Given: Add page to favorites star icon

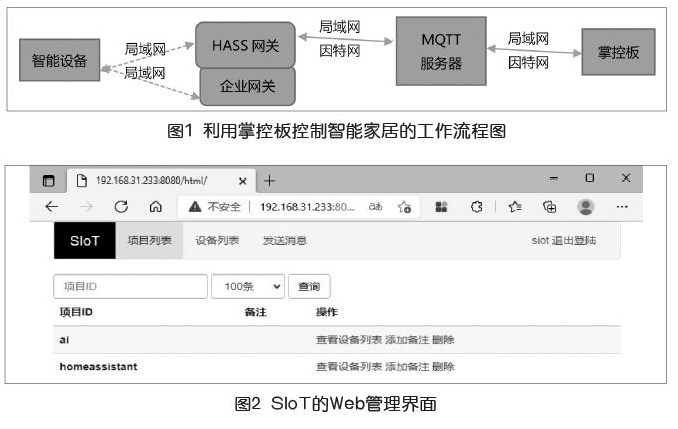Looking at the screenshot, I should pos(404,207).
